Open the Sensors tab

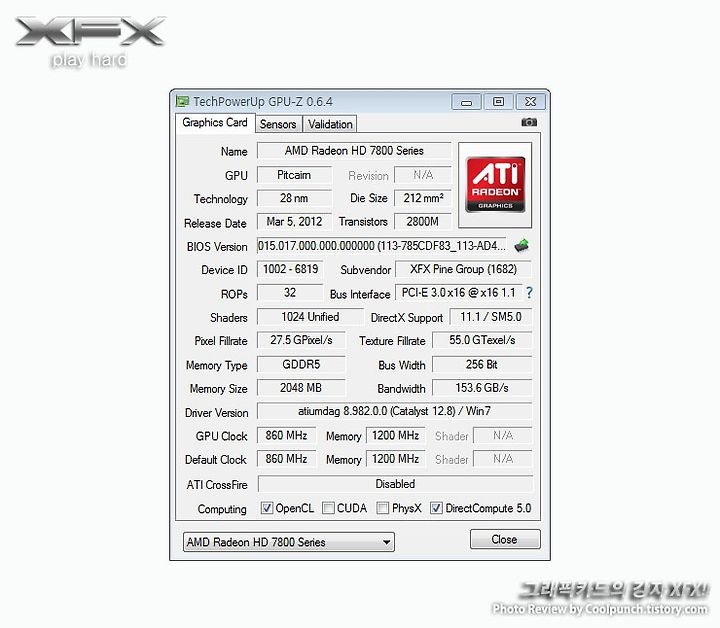(278, 124)
